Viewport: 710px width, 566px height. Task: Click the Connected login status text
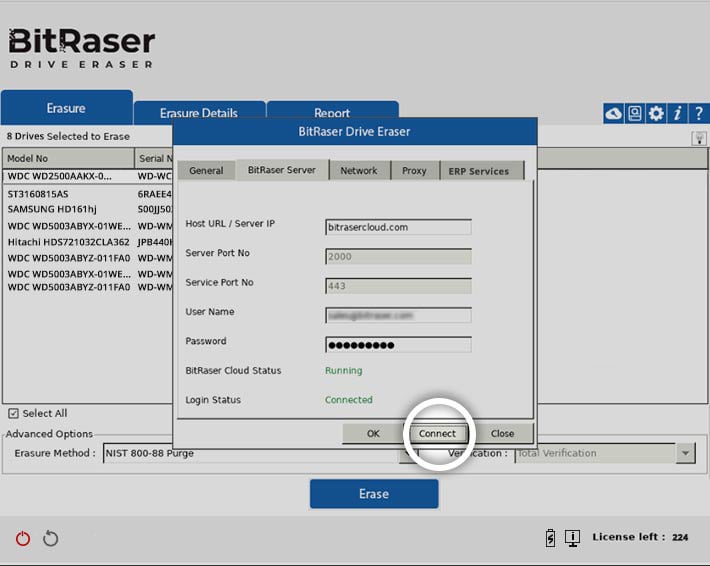(x=349, y=400)
